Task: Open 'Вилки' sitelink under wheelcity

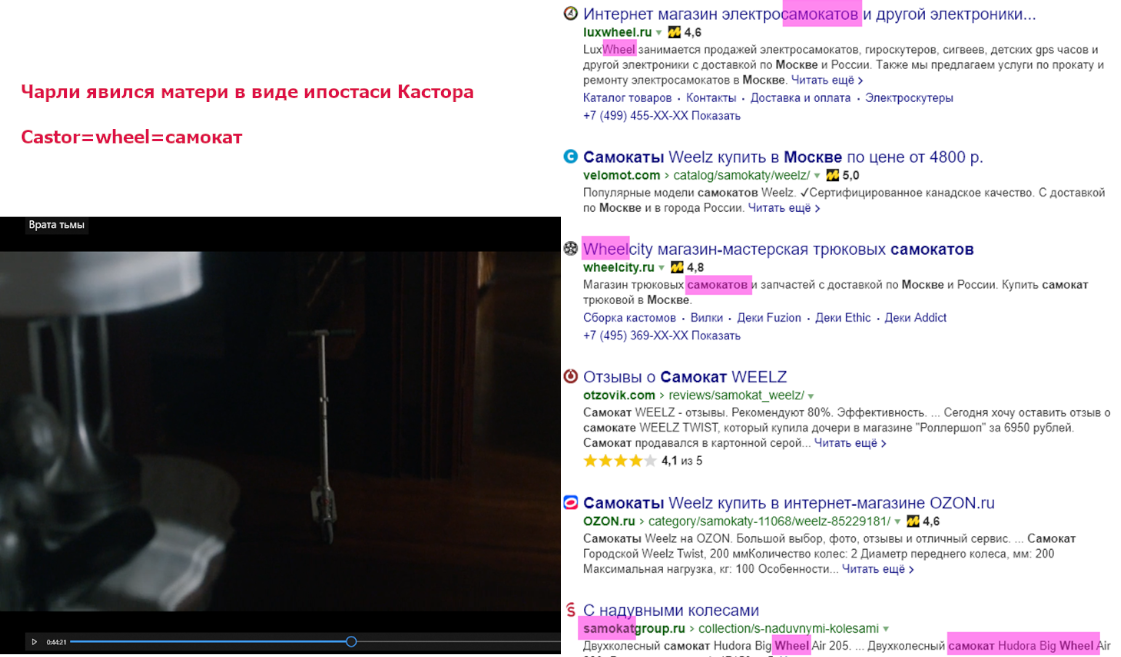Action: tap(706, 317)
